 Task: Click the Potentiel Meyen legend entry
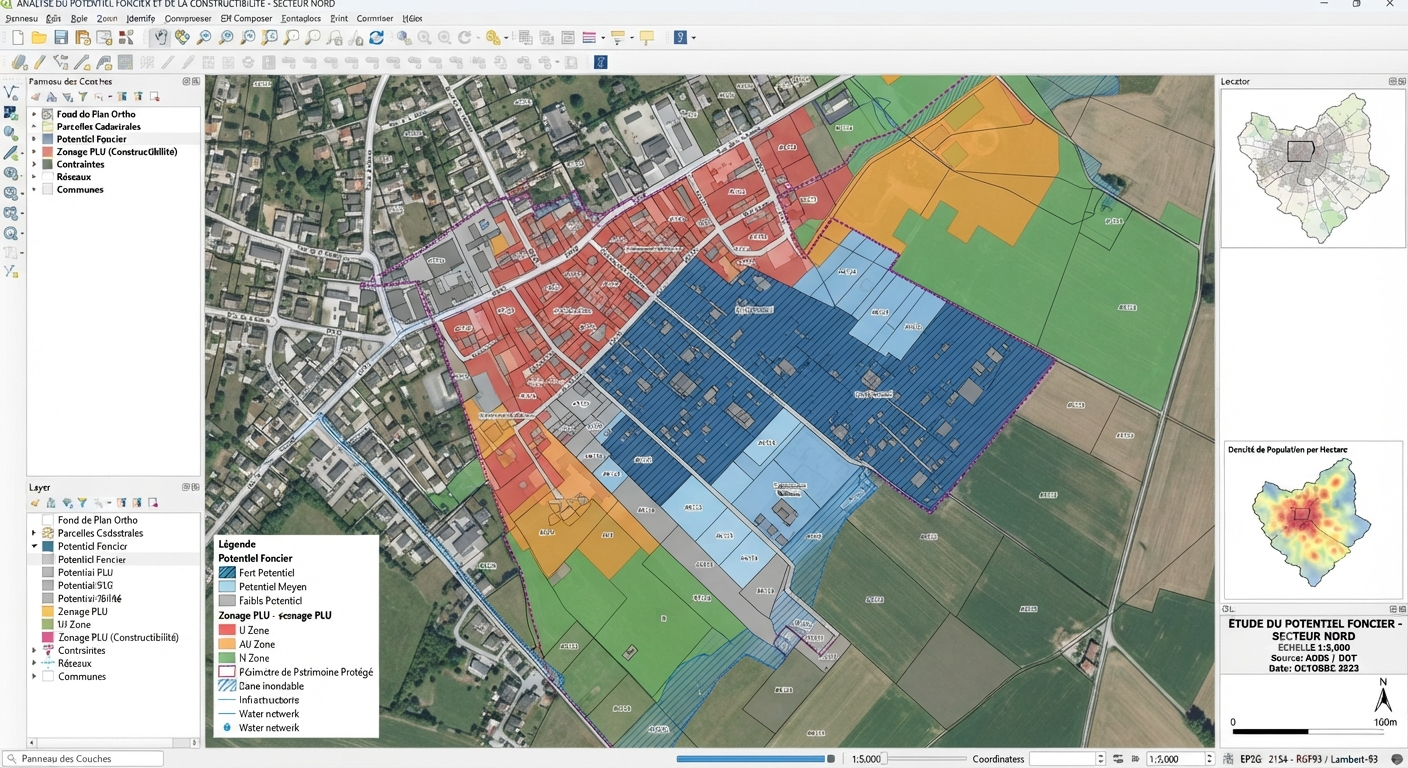[x=263, y=587]
